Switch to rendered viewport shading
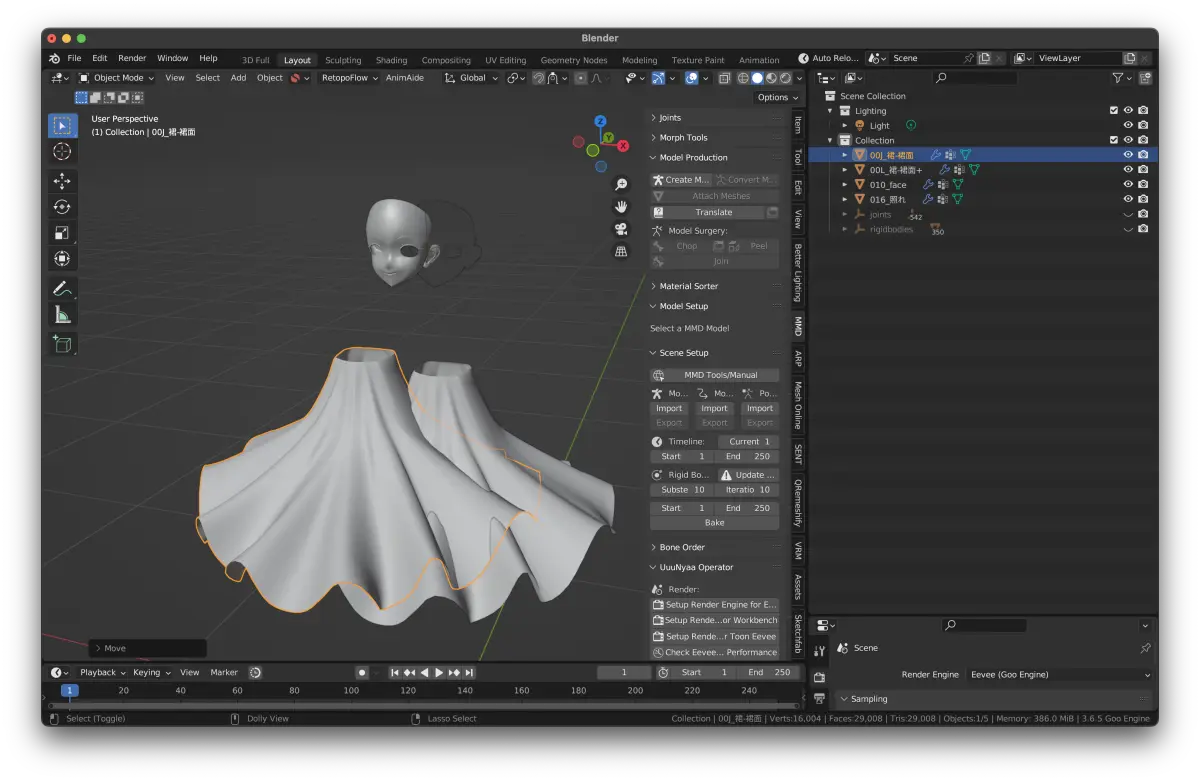This screenshot has width=1200, height=781. tap(785, 78)
